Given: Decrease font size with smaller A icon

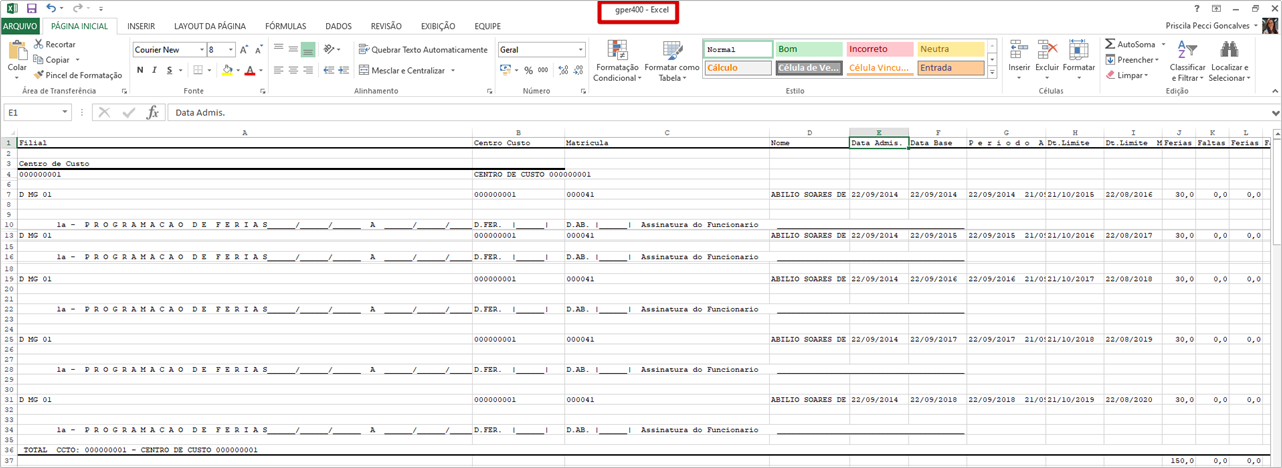Looking at the screenshot, I should (x=258, y=49).
